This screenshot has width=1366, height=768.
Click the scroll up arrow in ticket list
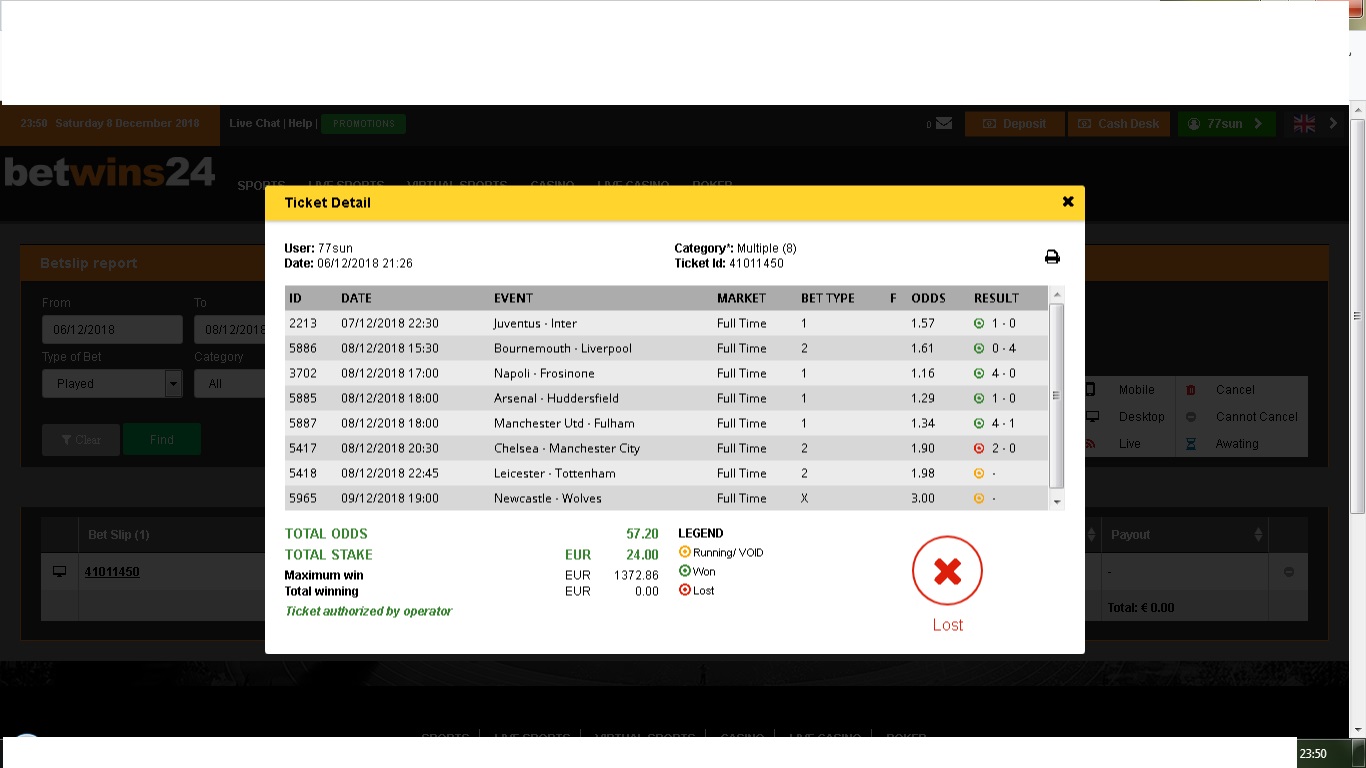pyautogui.click(x=1058, y=294)
